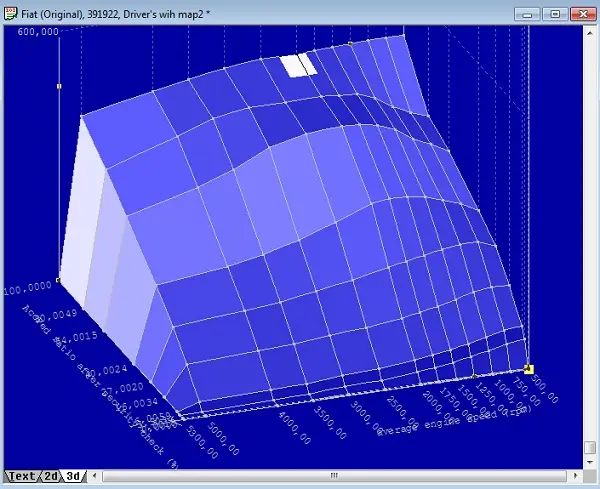Select the white highlighted cell on the surface
The height and width of the screenshot is (489, 600).
(x=298, y=66)
